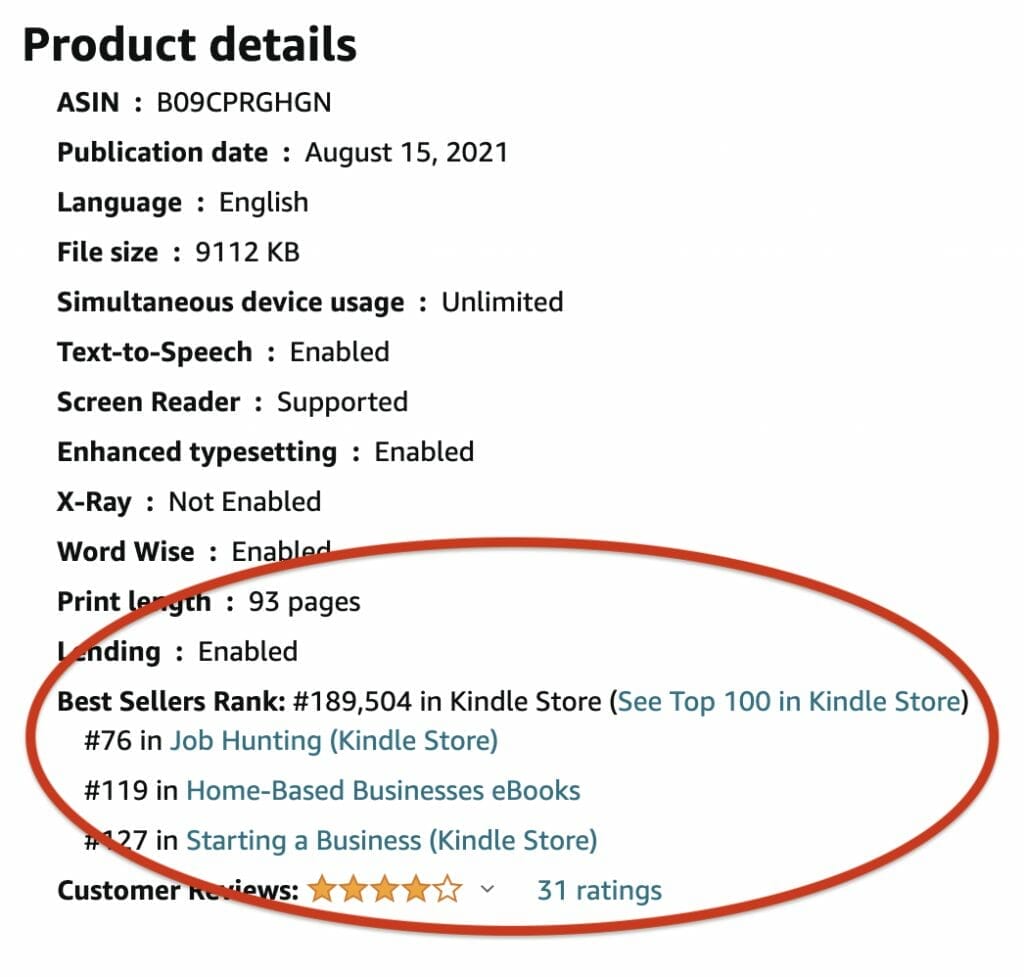This screenshot has width=1024, height=977.
Task: Select the ASIN value B09CPRGHGN
Action: 244,101
